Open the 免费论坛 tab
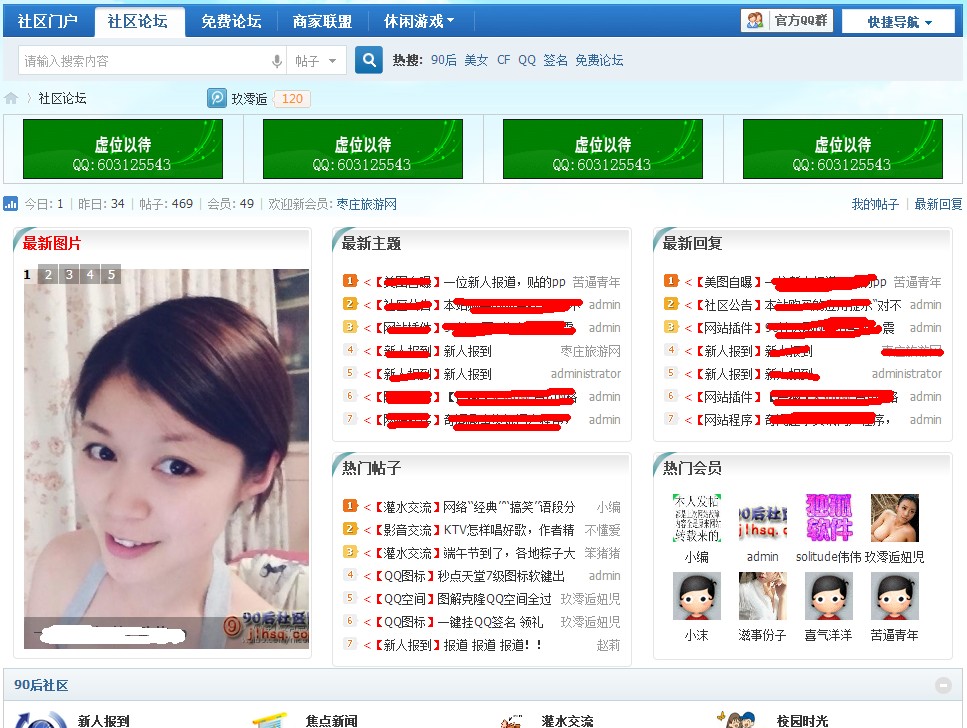967x728 pixels. pos(231,22)
